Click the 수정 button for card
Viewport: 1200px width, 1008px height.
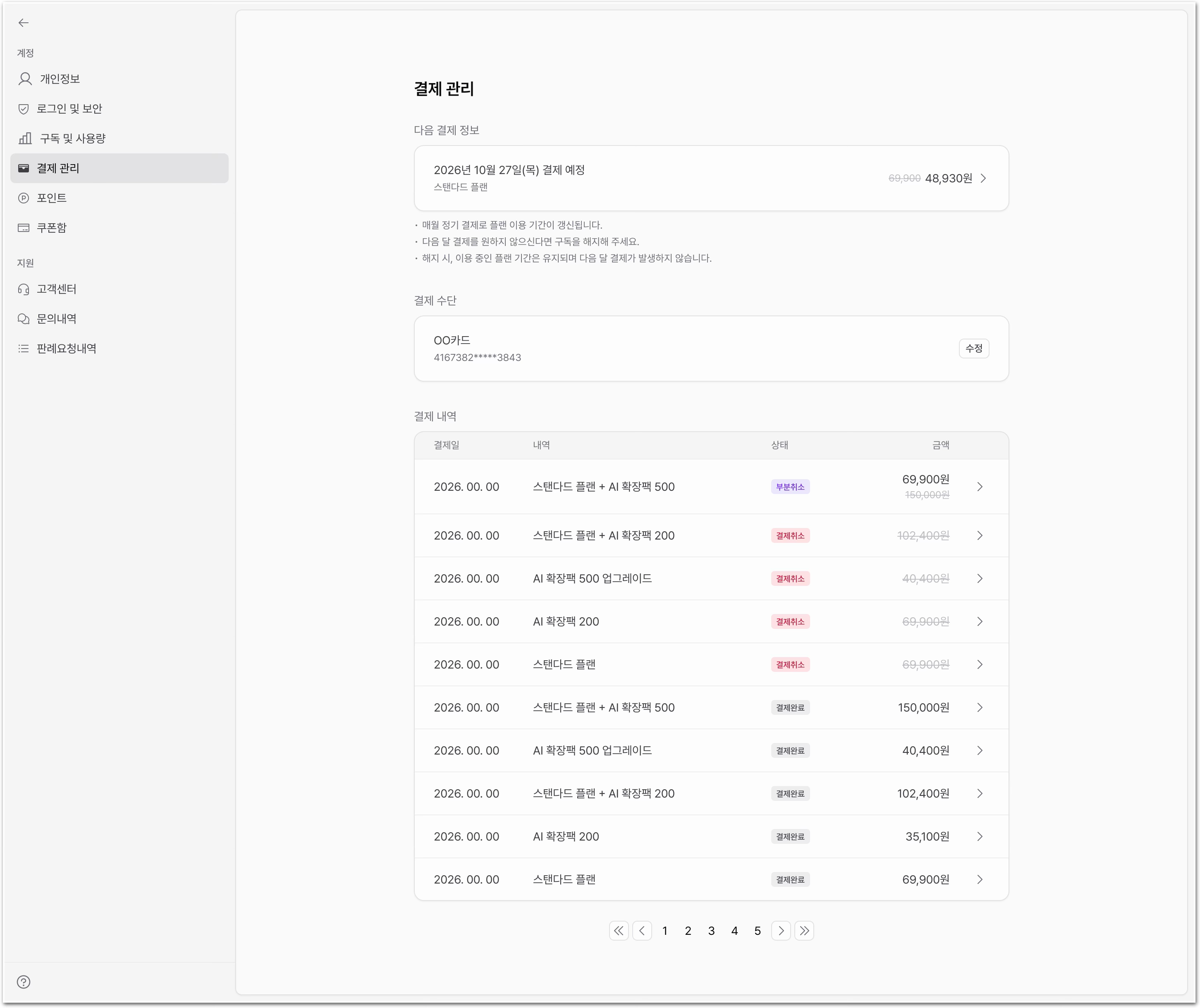click(974, 349)
